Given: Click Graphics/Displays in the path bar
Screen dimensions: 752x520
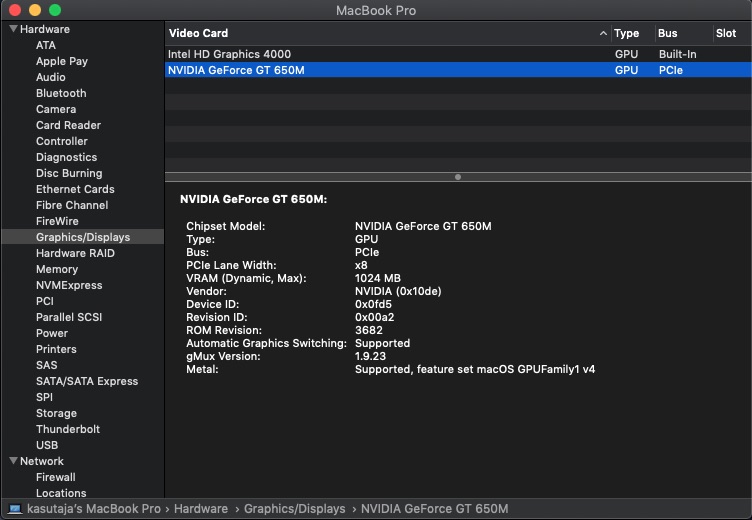Looking at the screenshot, I should (x=294, y=508).
